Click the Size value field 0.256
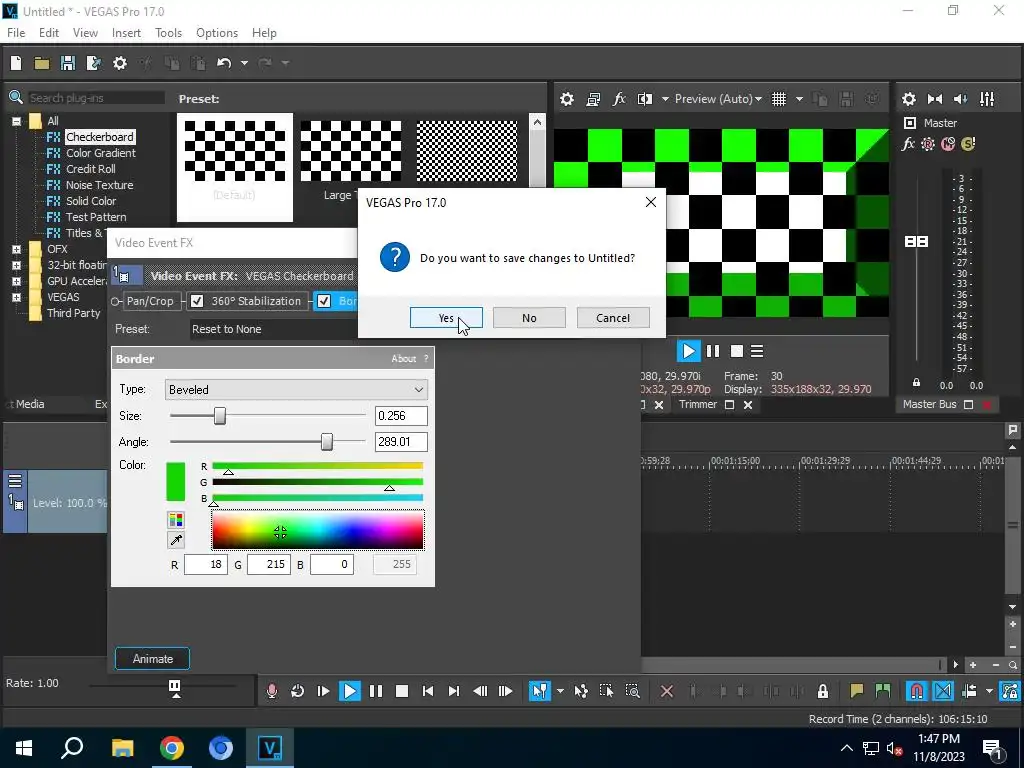The width and height of the screenshot is (1024, 768). [401, 416]
